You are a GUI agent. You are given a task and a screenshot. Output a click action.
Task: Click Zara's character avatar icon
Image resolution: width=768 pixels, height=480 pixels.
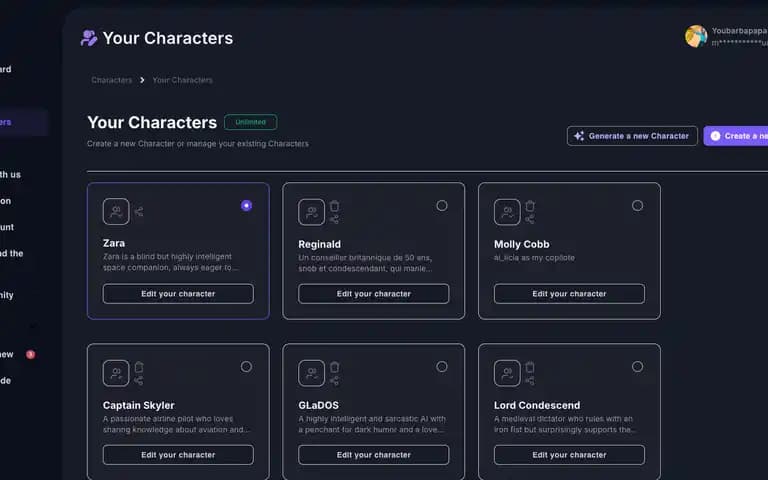coord(116,212)
